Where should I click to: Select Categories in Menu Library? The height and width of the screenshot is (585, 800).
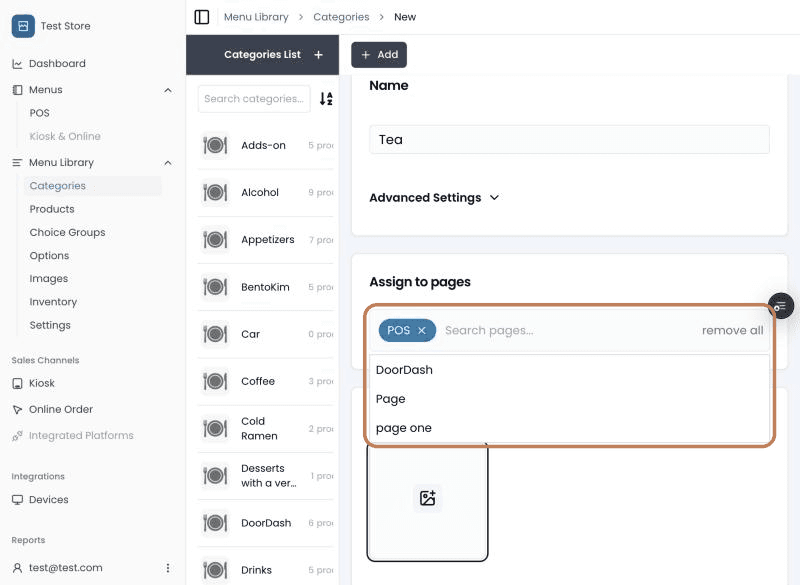pos(92,186)
